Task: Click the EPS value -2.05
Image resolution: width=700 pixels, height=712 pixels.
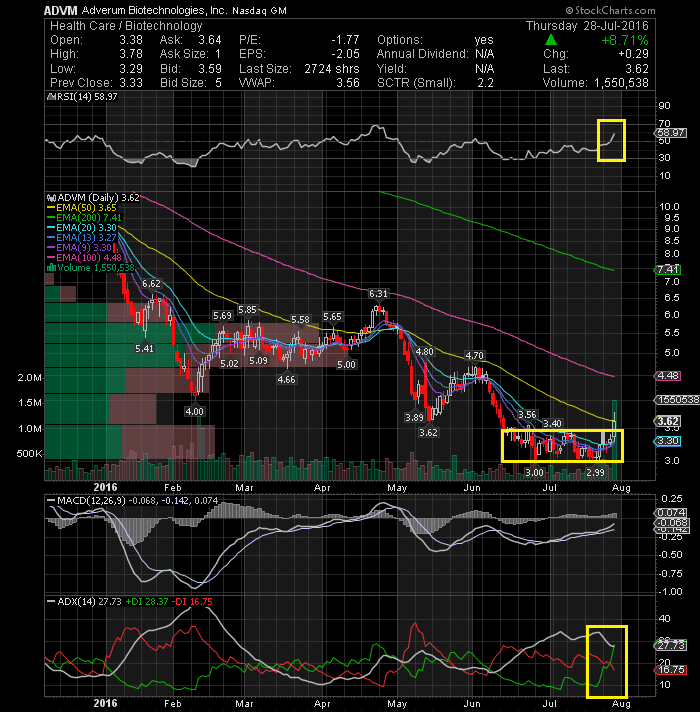Action: pos(345,54)
